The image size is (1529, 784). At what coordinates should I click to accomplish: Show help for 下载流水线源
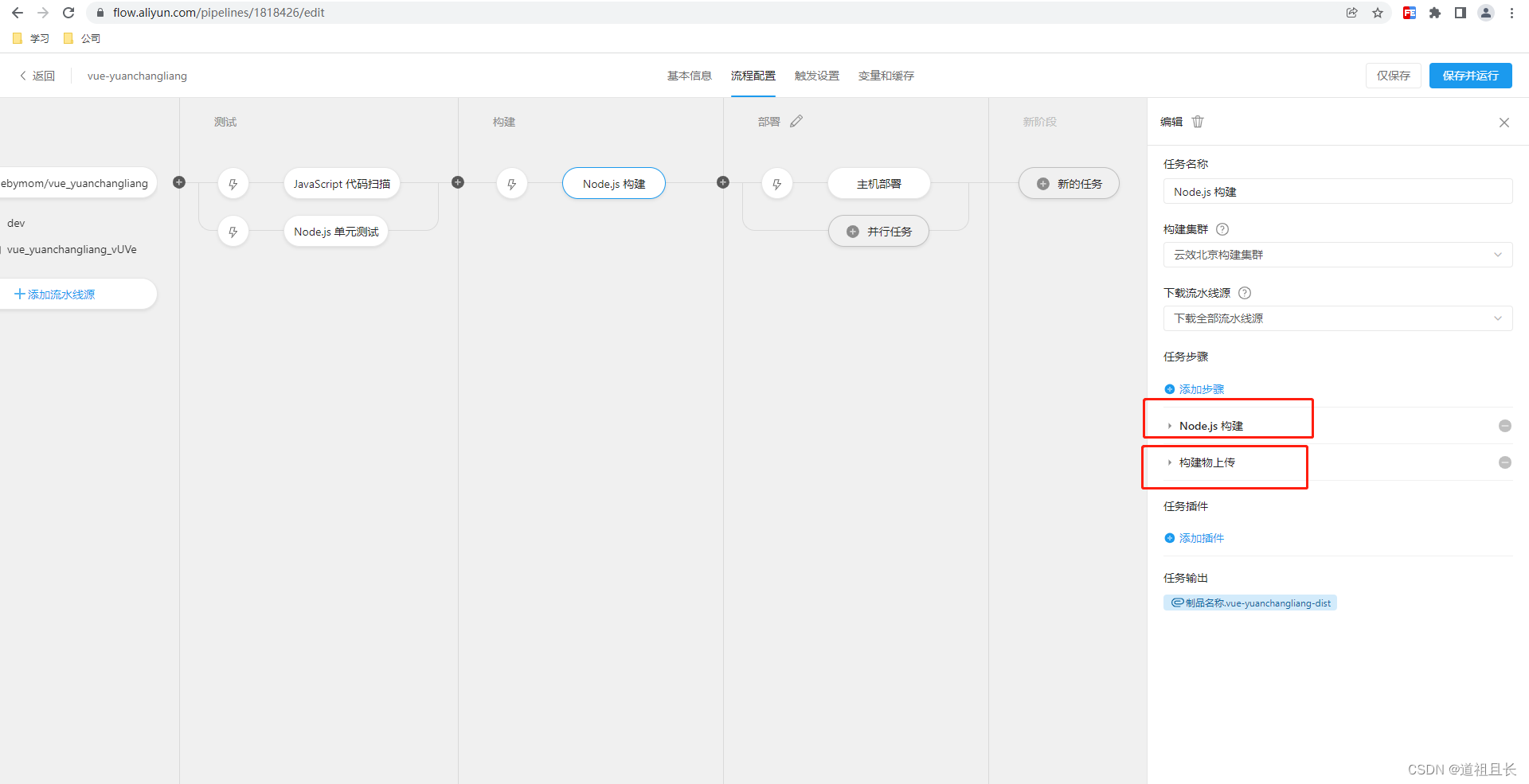point(1245,293)
